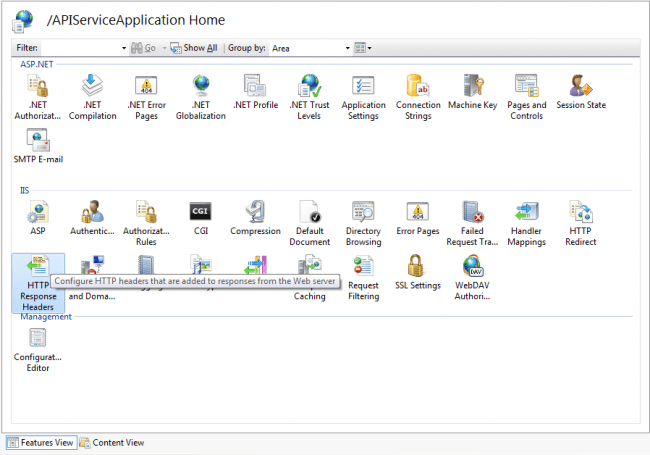Open Session State settings

click(581, 92)
